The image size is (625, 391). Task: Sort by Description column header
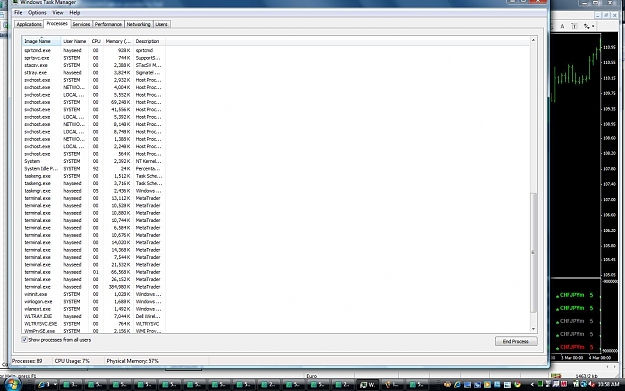pyautogui.click(x=149, y=41)
